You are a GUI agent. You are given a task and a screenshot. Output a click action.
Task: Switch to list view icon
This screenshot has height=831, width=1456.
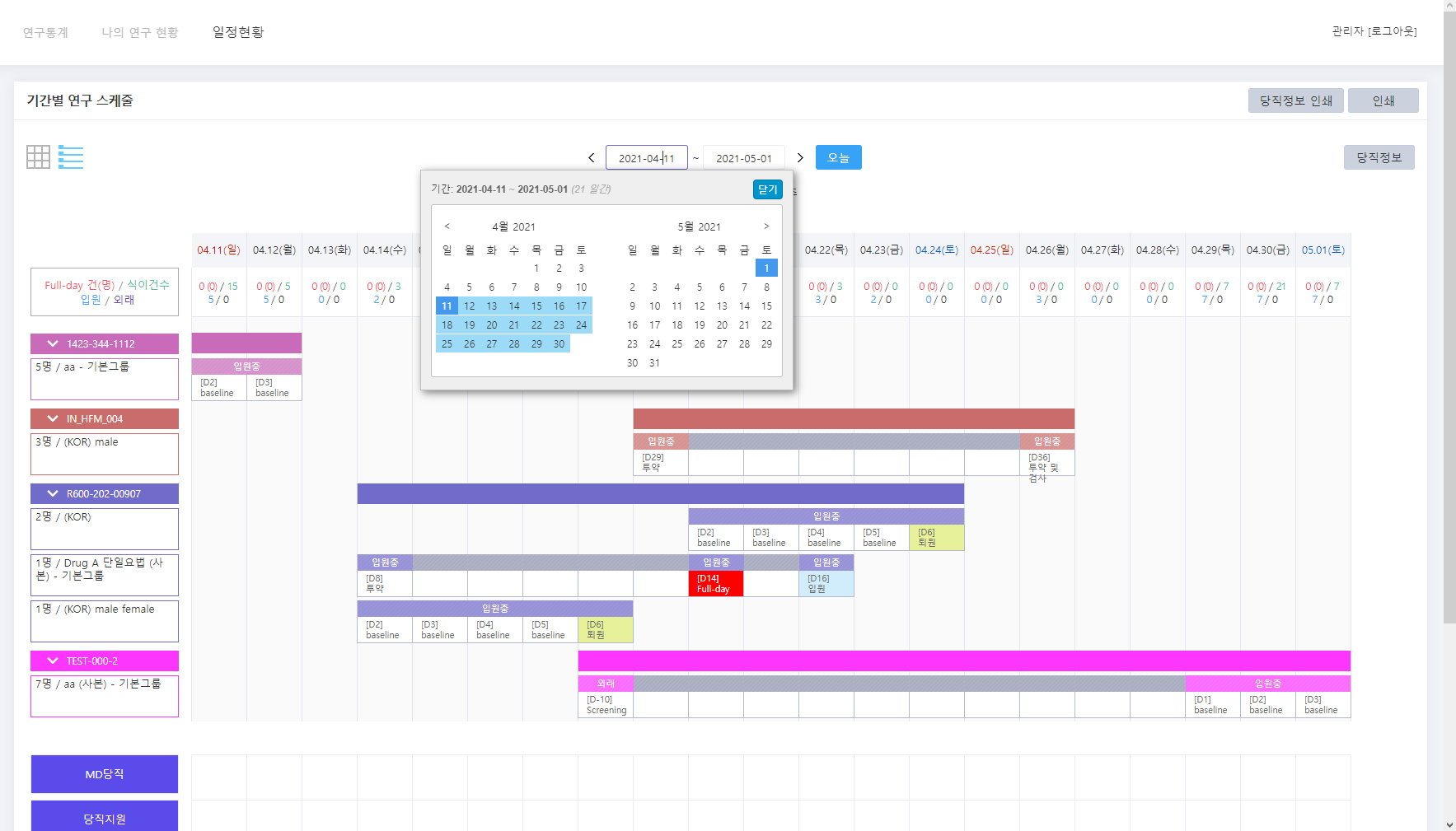click(x=71, y=157)
